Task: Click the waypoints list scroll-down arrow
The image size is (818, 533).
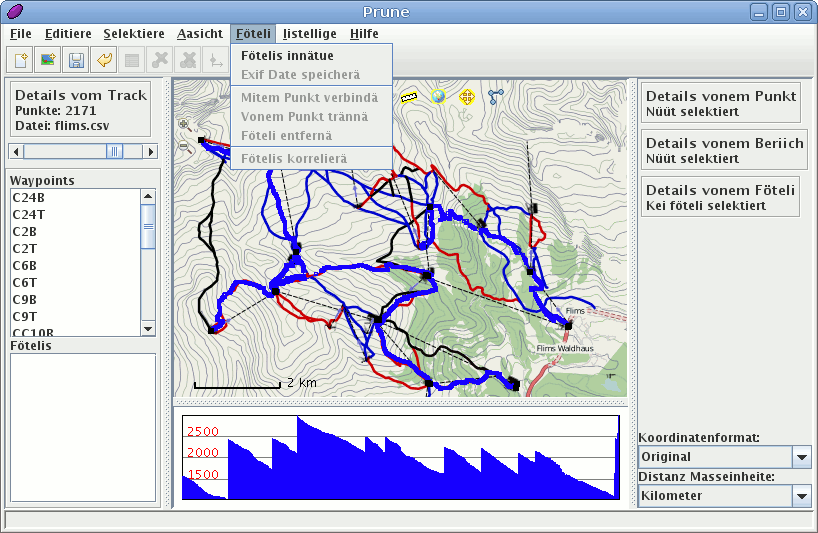Action: coord(148,329)
